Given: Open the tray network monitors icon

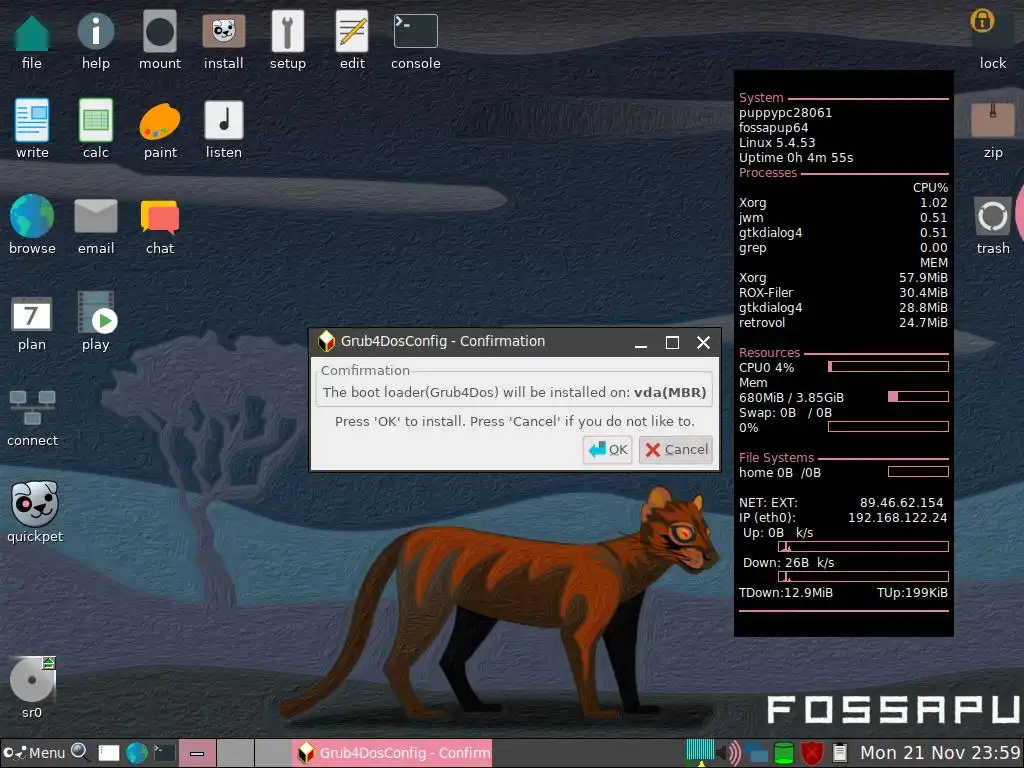Looking at the screenshot, I should click(756, 753).
